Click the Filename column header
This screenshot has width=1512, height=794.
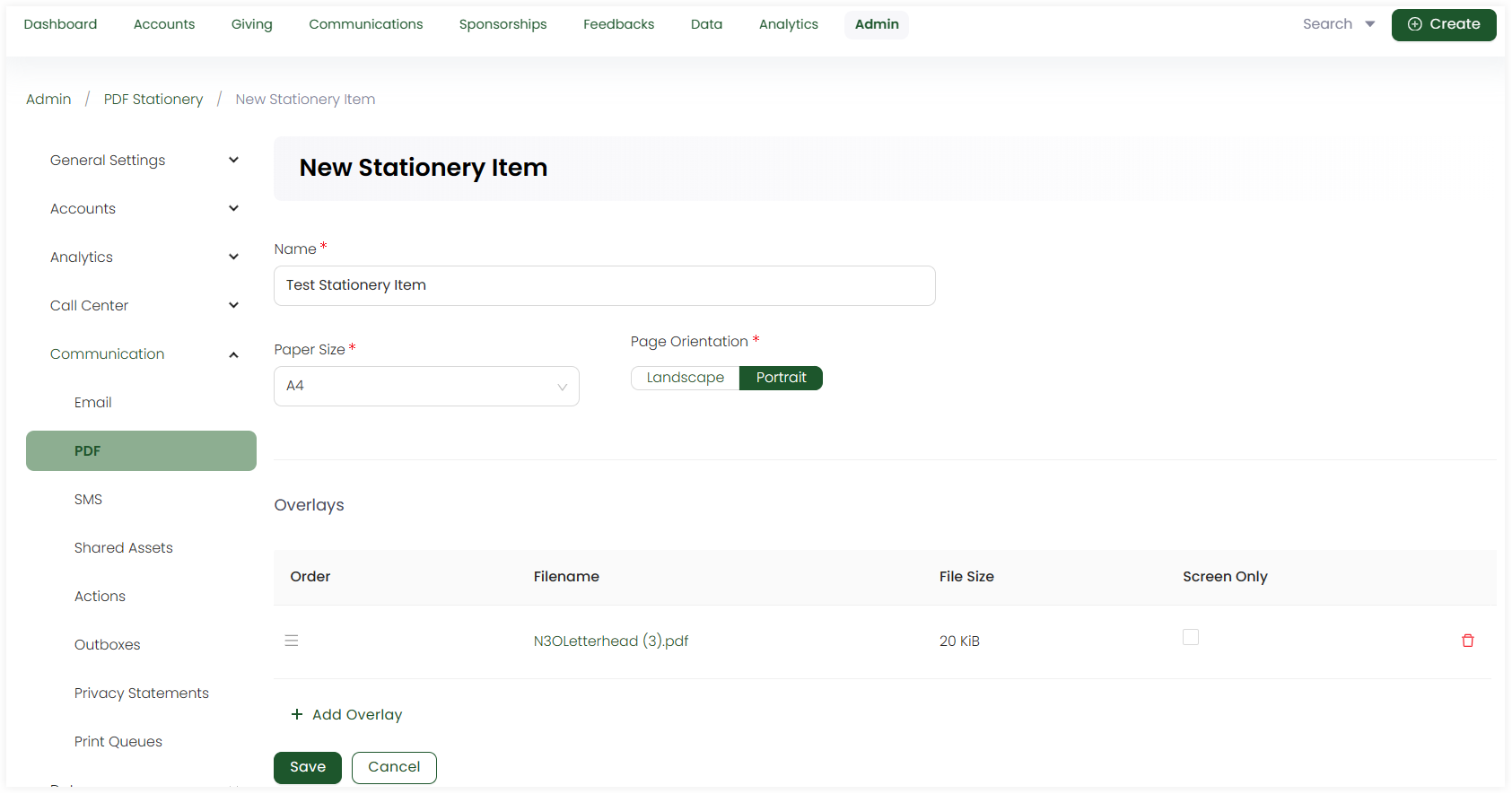(566, 577)
